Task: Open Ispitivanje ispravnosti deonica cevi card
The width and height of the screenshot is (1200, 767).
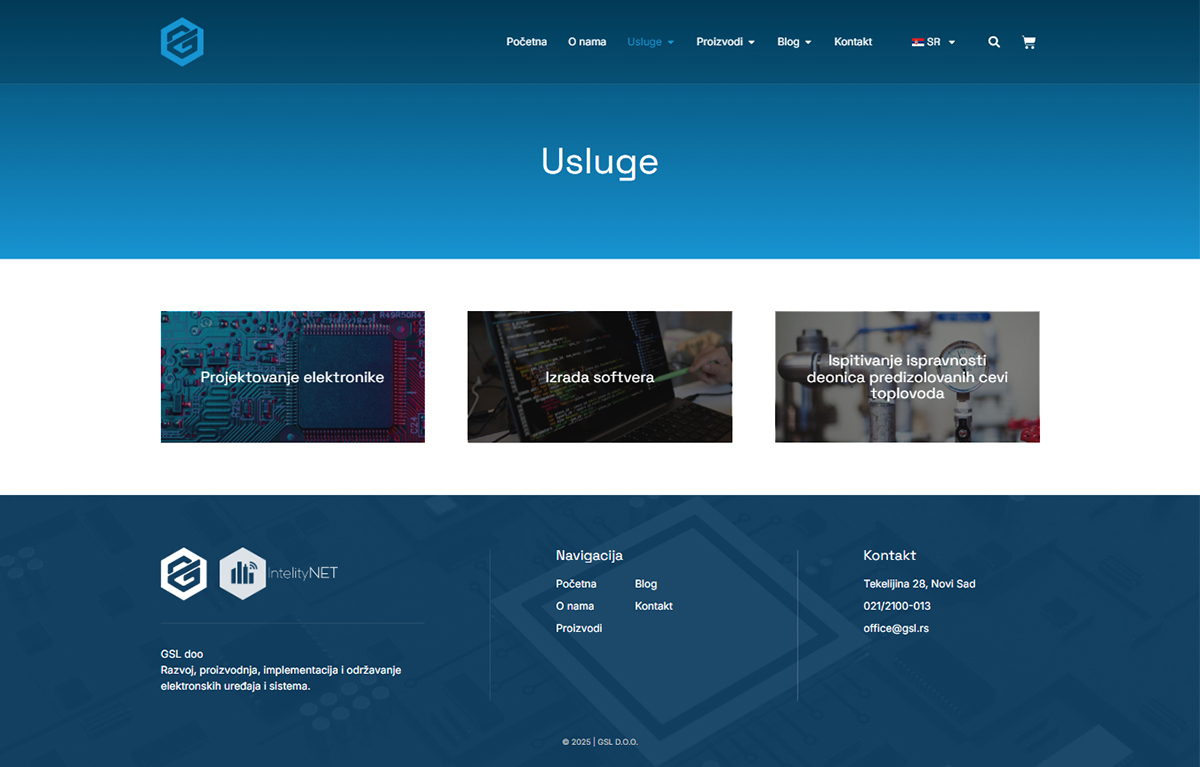Action: (907, 377)
